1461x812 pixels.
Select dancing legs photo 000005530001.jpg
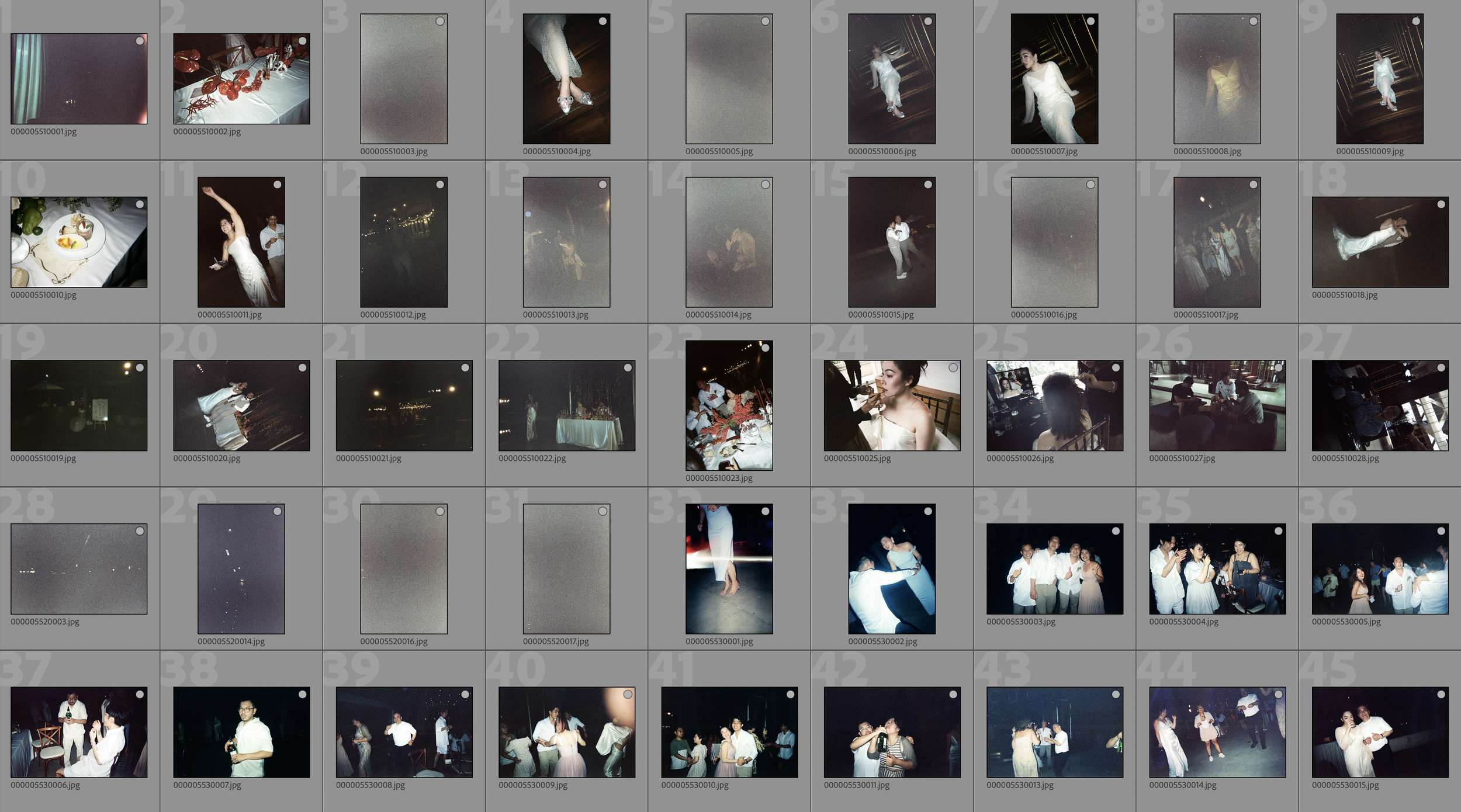pos(729,569)
